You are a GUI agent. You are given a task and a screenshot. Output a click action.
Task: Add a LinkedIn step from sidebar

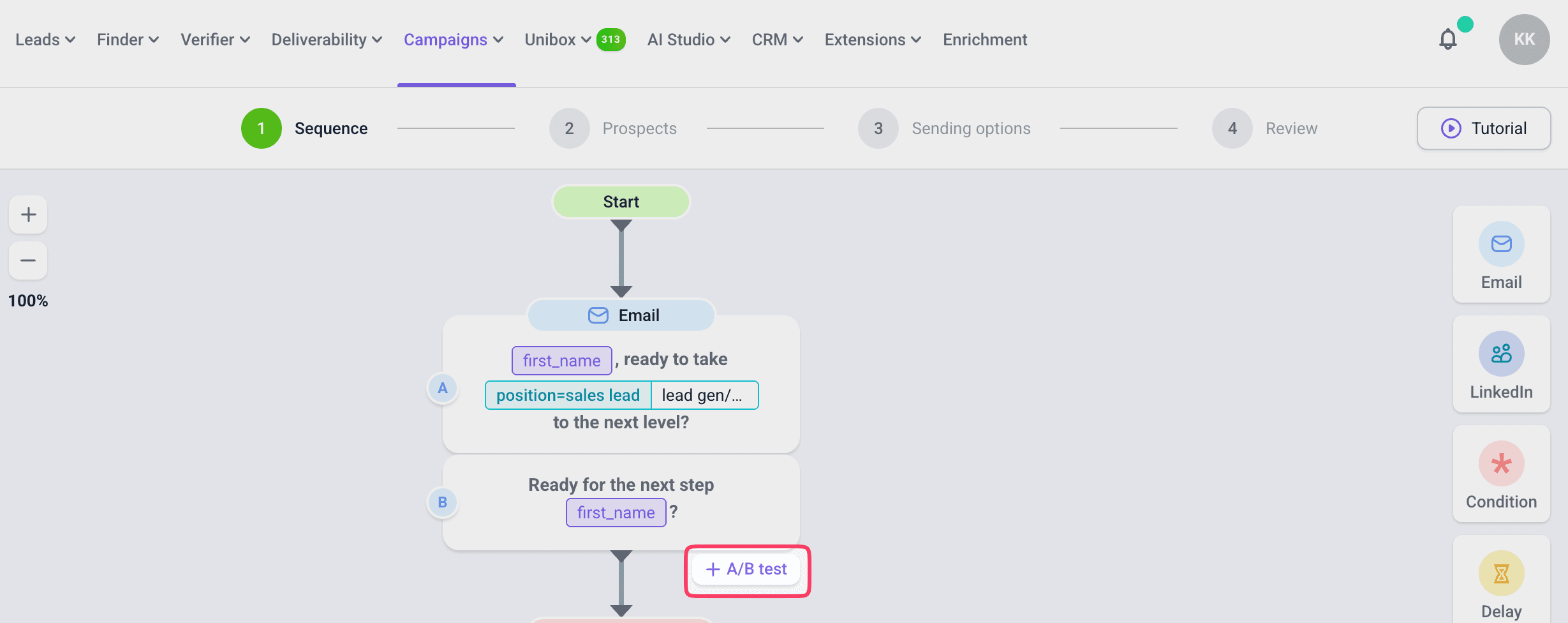[x=1501, y=364]
